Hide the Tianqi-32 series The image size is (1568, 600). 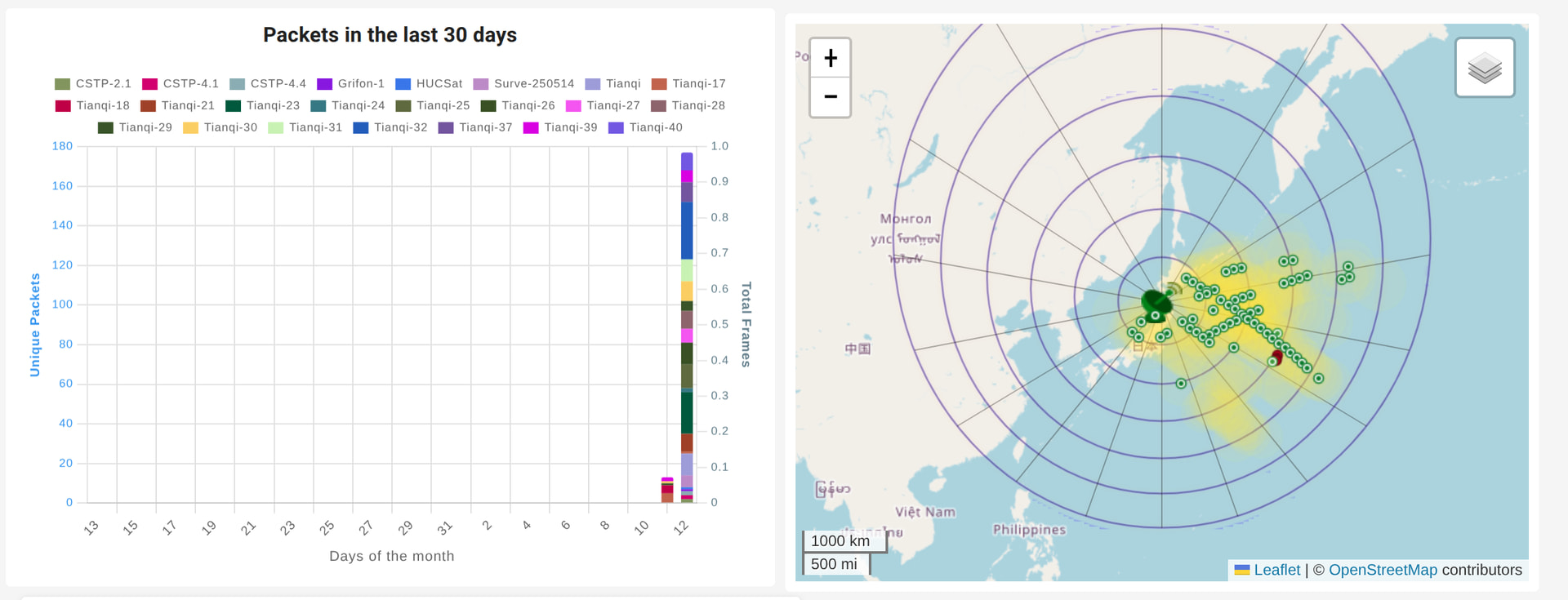(390, 128)
